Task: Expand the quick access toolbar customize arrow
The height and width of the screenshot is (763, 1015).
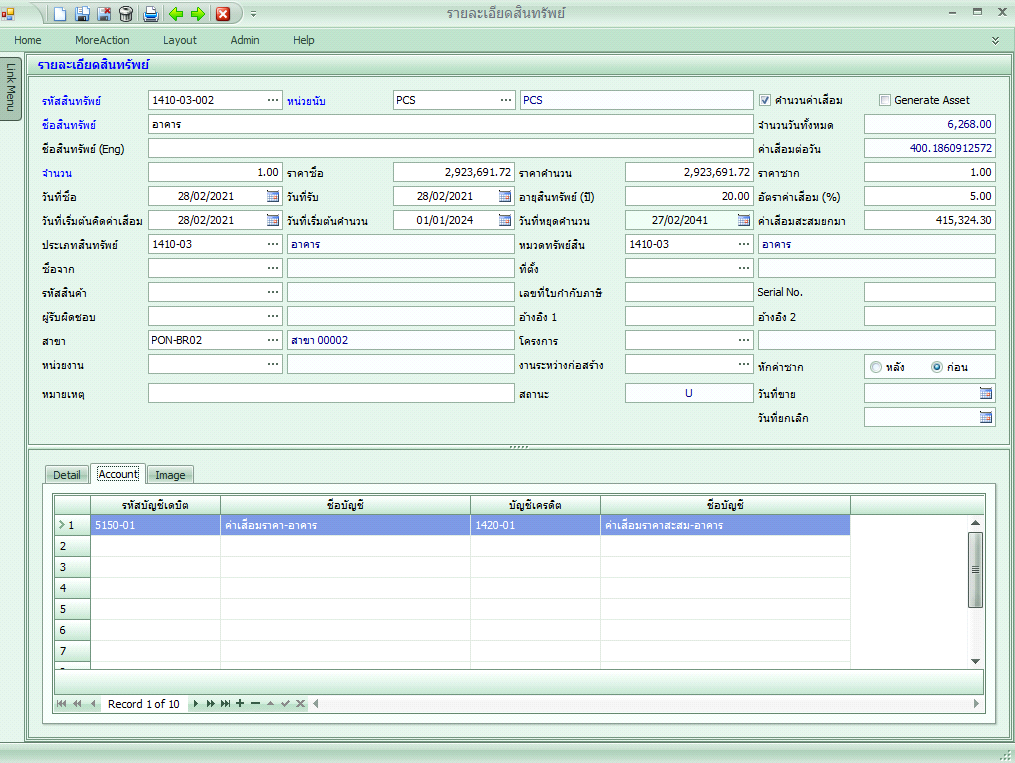Action: (x=253, y=14)
